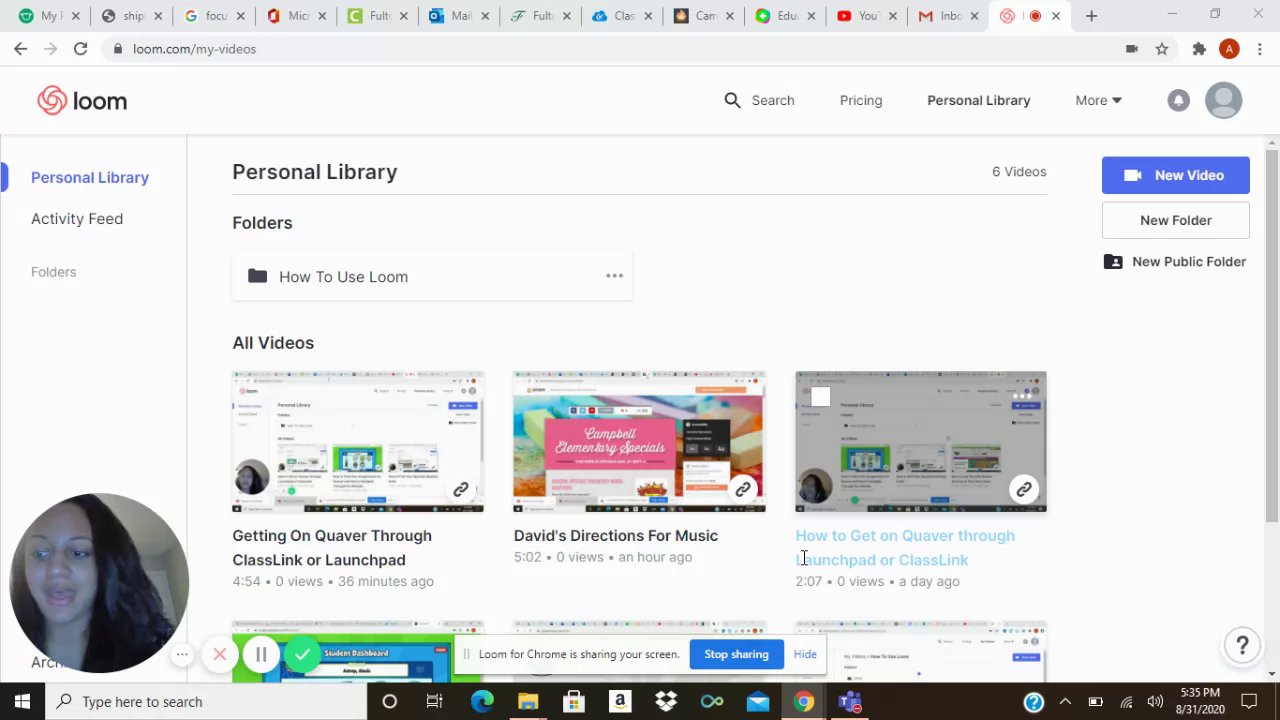Close the current Loom tab
Viewport: 1280px width, 720px height.
pos(1055,16)
